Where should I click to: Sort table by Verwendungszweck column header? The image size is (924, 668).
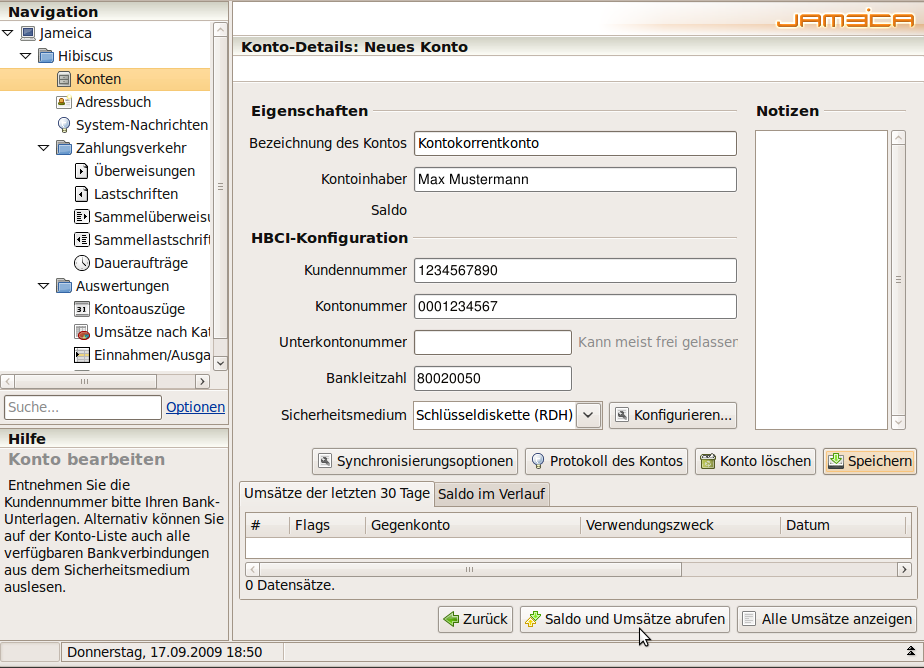coord(681,525)
